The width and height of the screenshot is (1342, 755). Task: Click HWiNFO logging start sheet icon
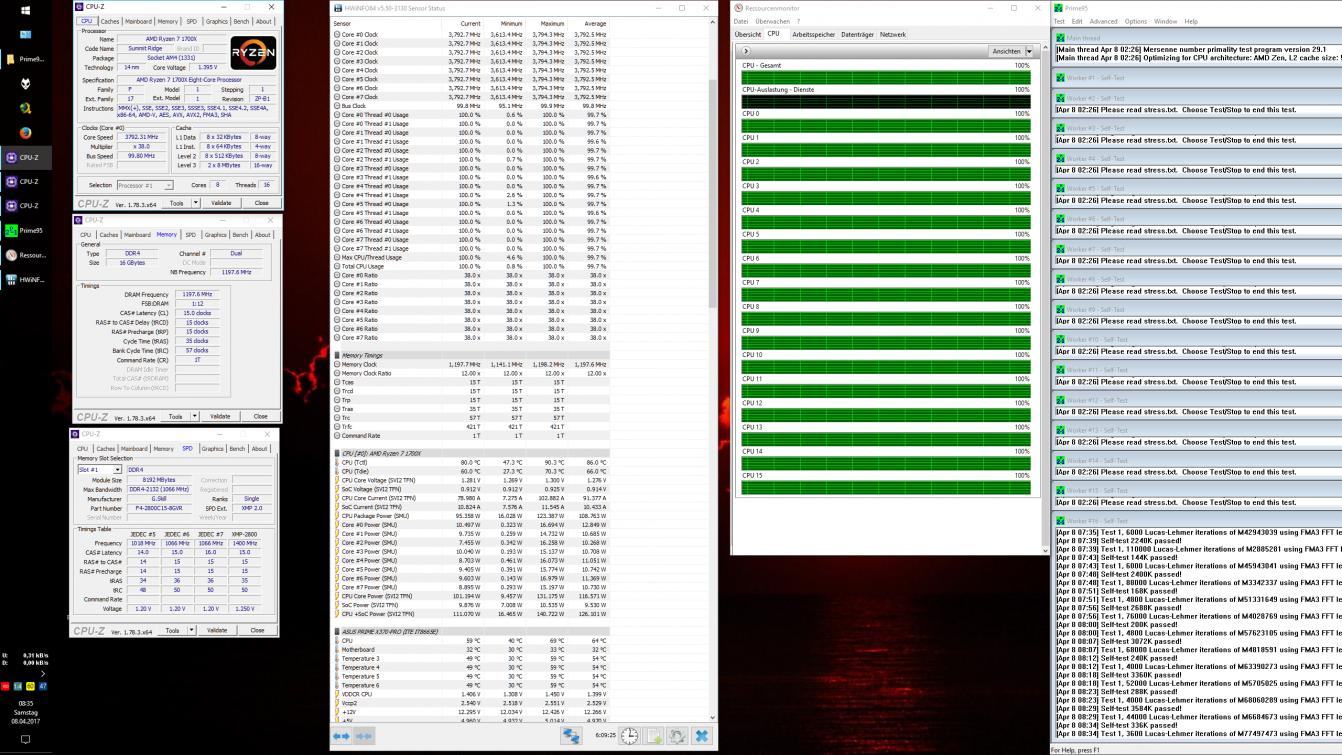tap(654, 736)
